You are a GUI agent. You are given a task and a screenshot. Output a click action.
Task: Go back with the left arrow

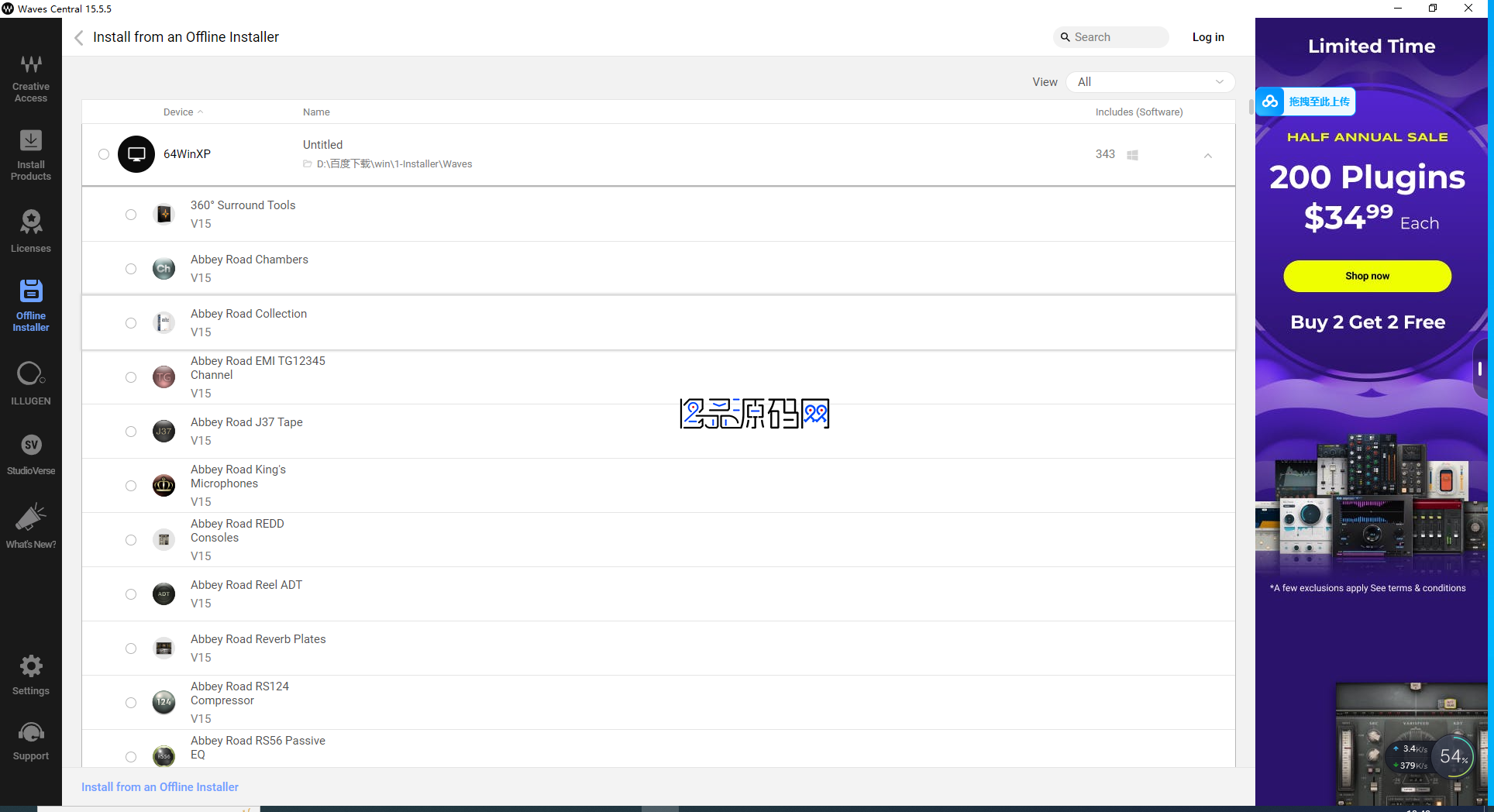[x=79, y=37]
